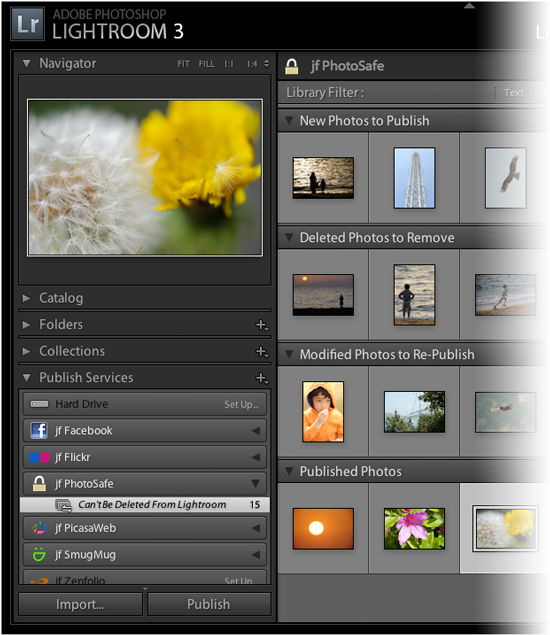Click the jf PhotoSafe padlock icon in services list
The width and height of the screenshot is (550, 635).
point(39,484)
